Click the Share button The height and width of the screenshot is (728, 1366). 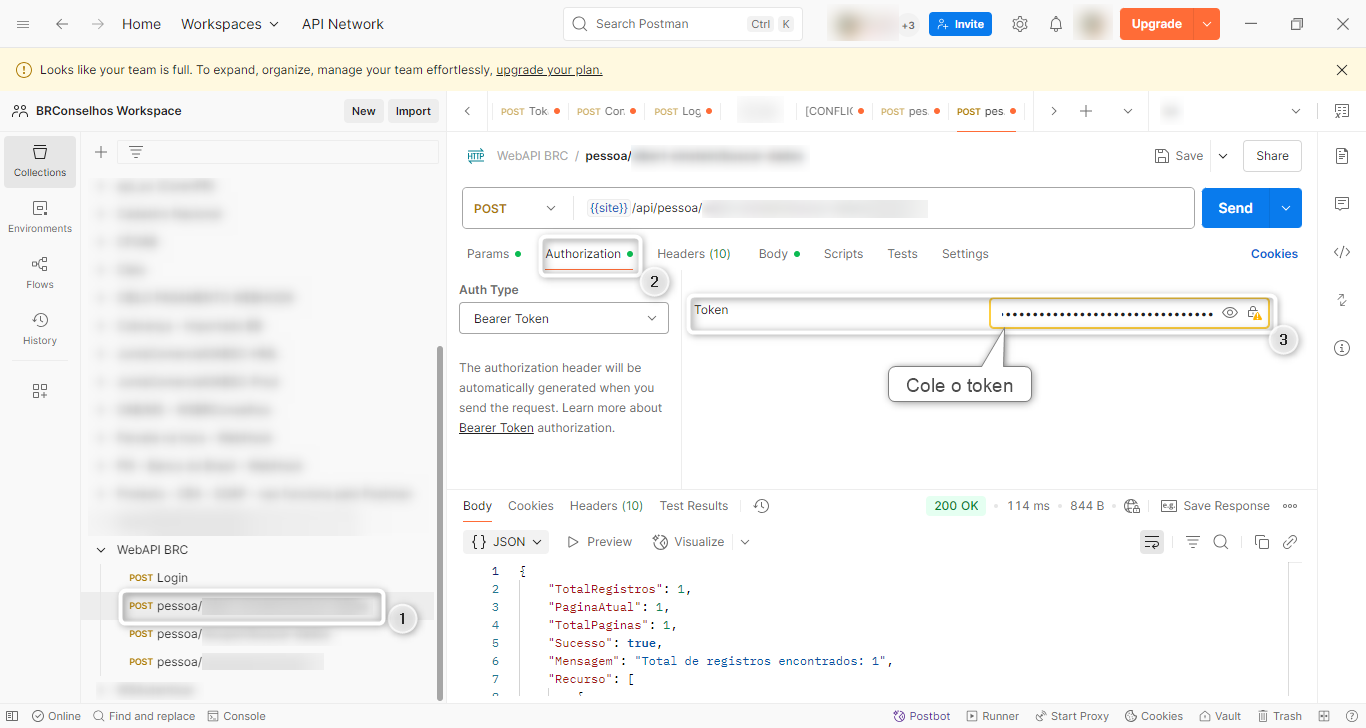(1272, 156)
